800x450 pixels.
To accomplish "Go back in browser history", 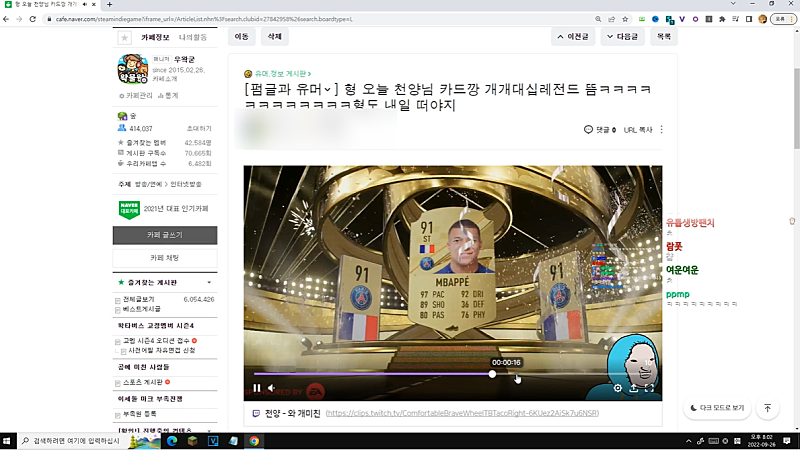I will tap(6, 19).
